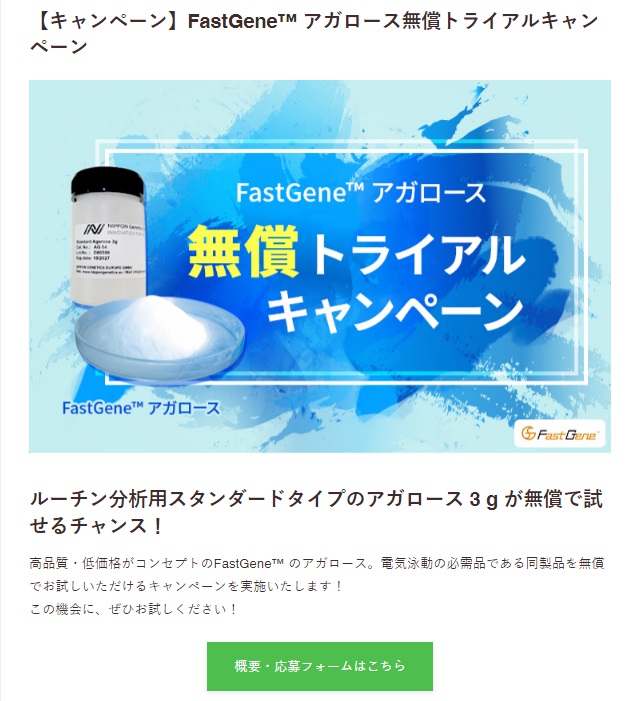
Task: Click the petri dish with white powder
Action: [160, 338]
